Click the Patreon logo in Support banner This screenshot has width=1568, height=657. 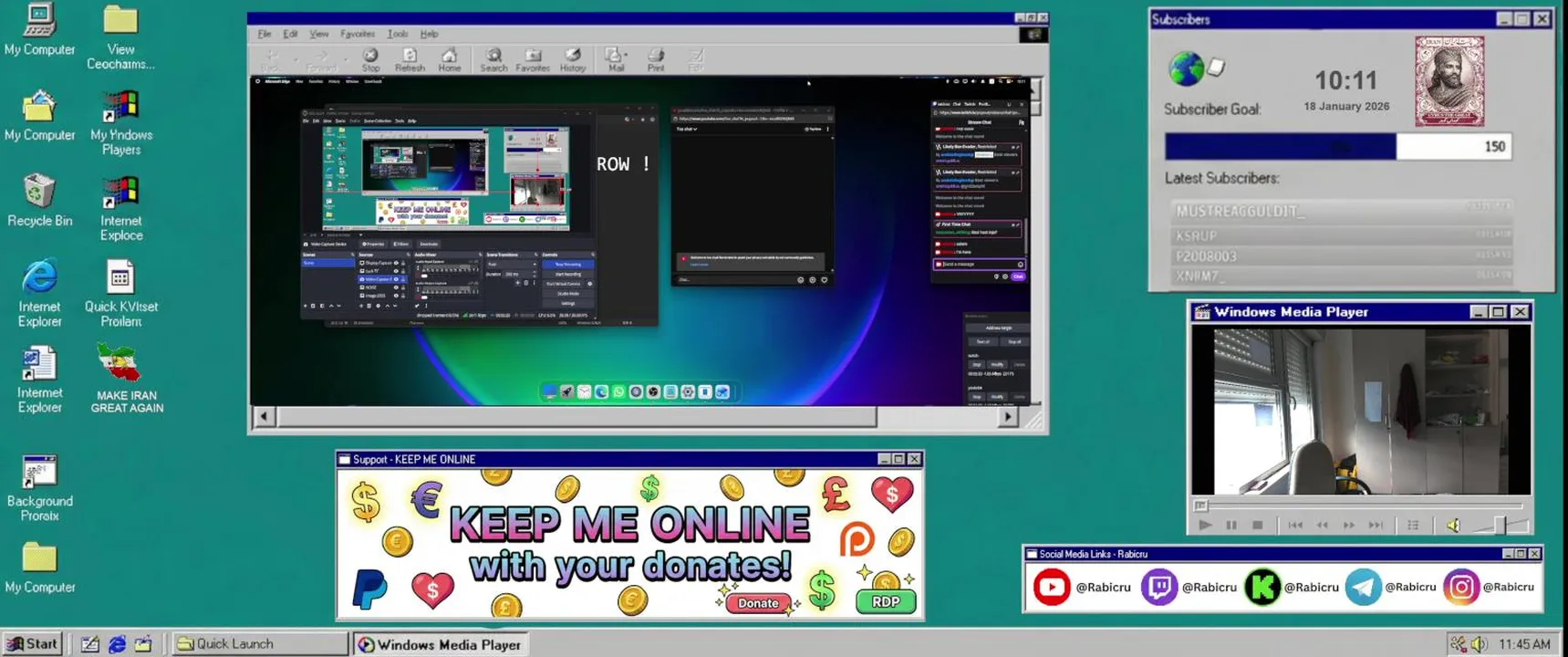pos(857,540)
